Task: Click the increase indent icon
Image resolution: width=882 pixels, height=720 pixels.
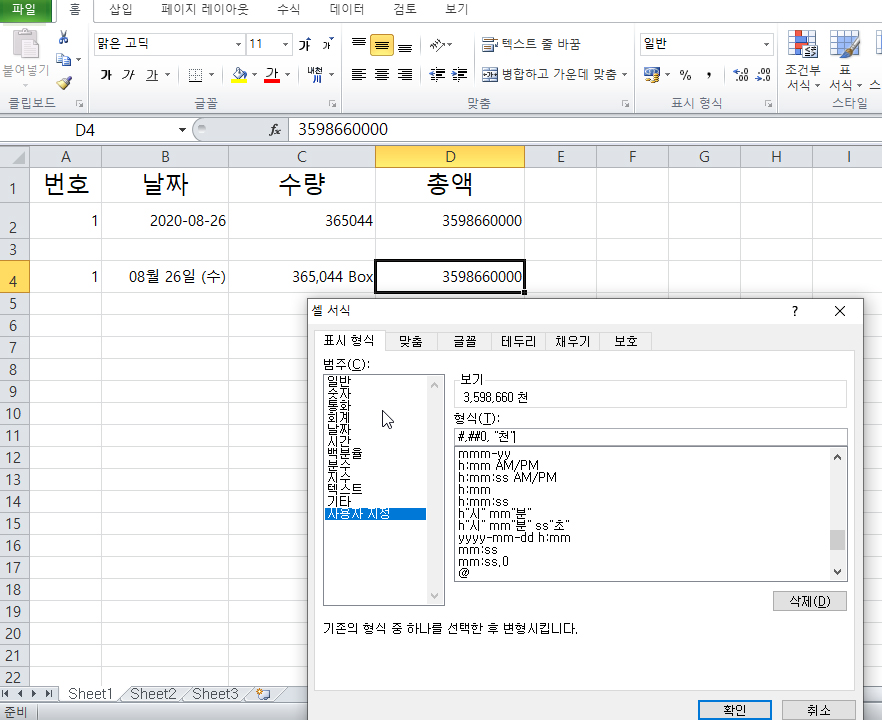Action: point(460,74)
